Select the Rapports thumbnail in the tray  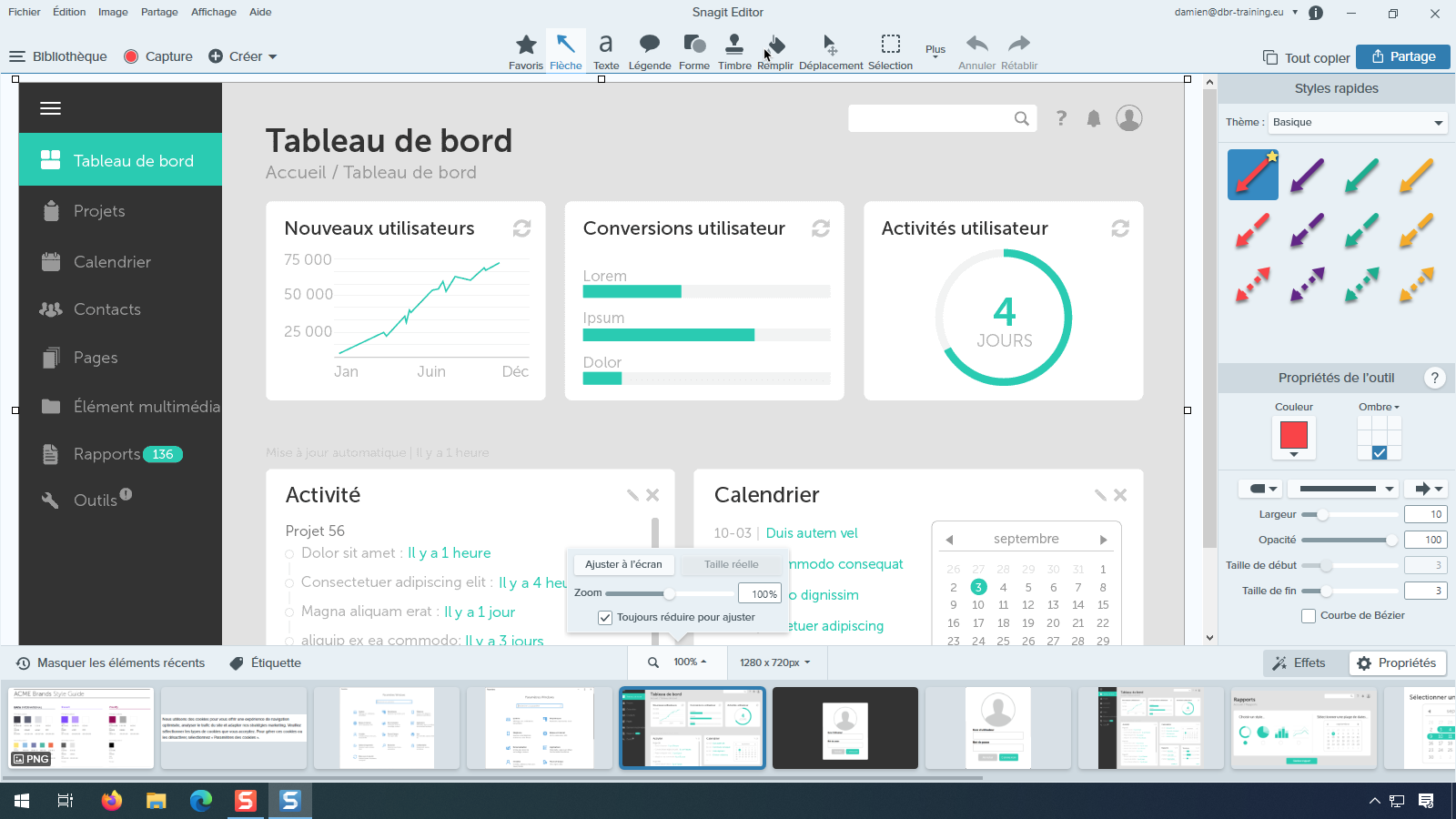pyautogui.click(x=1304, y=728)
